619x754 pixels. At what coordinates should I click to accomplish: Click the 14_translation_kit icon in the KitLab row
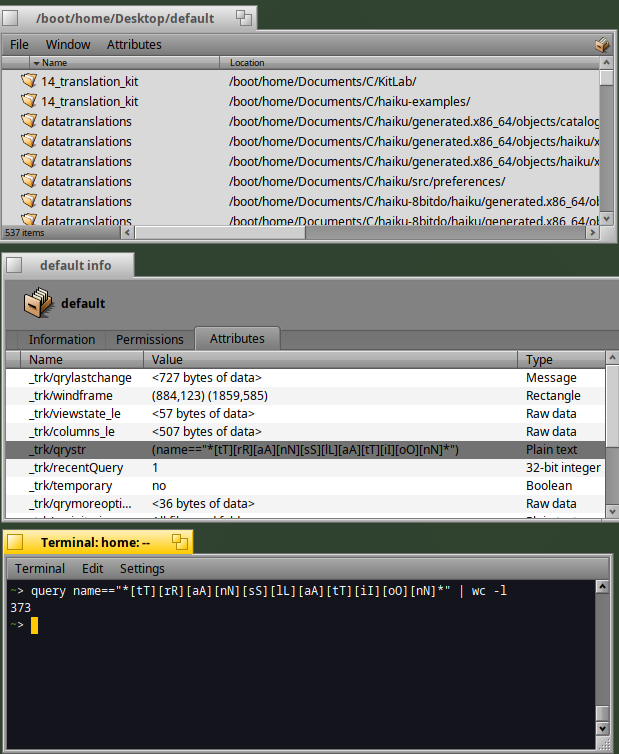29,81
